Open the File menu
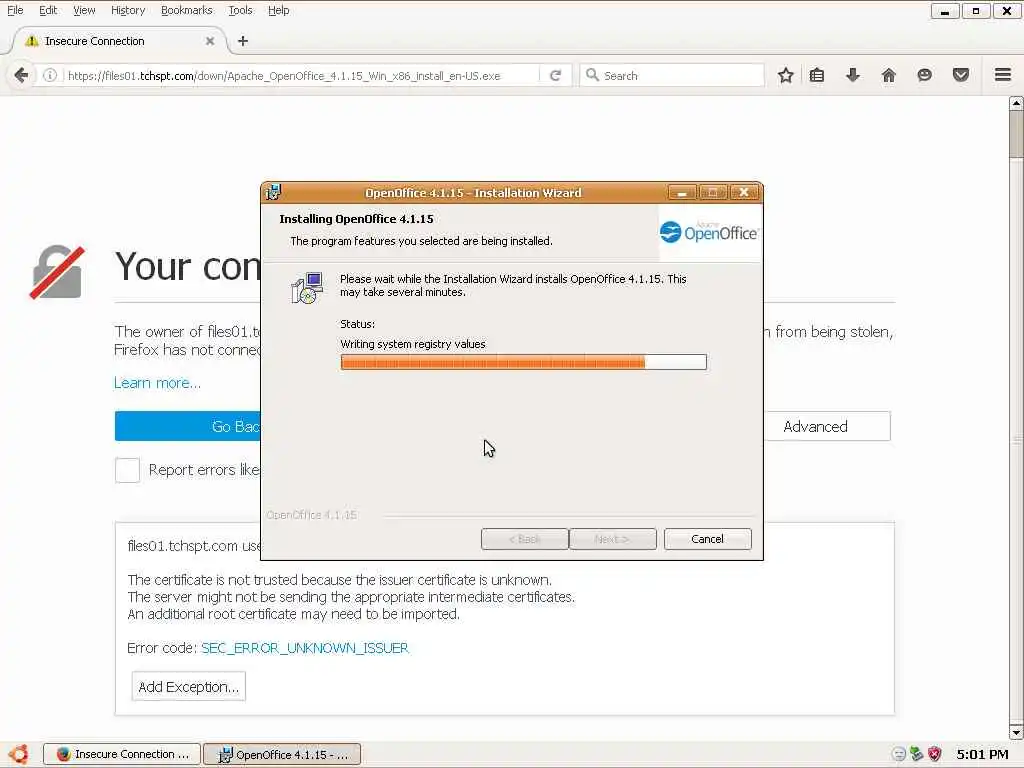 (x=15, y=10)
